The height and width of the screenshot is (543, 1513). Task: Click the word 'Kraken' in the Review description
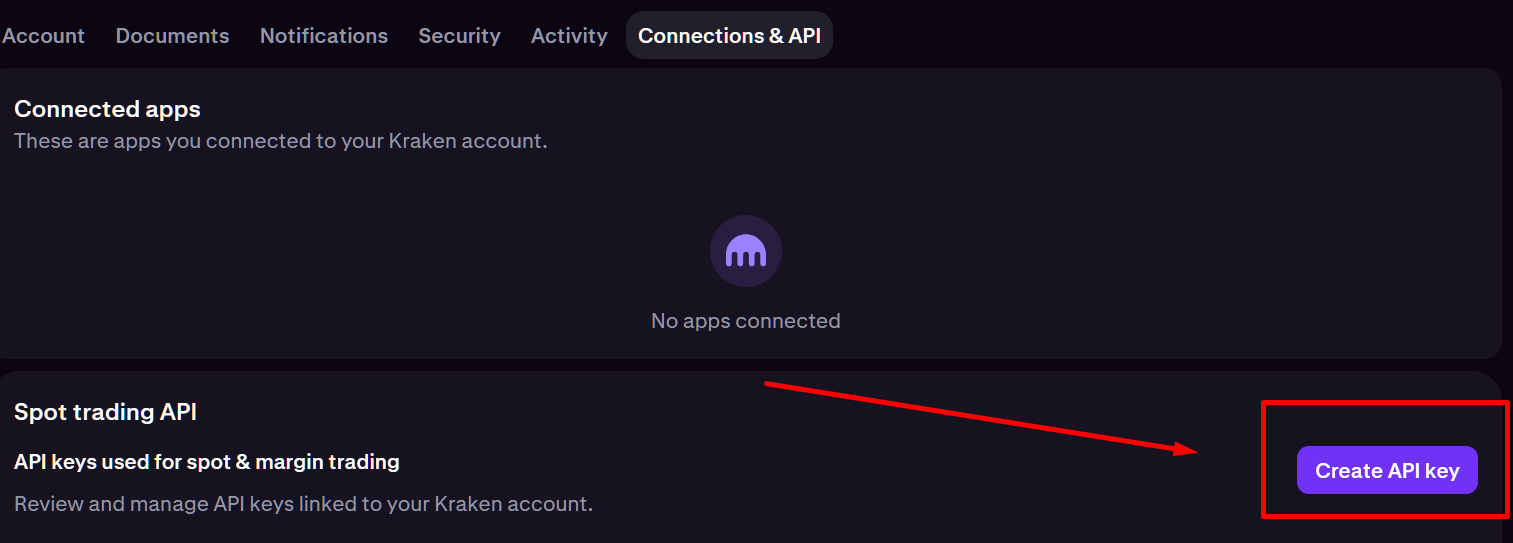tap(469, 504)
